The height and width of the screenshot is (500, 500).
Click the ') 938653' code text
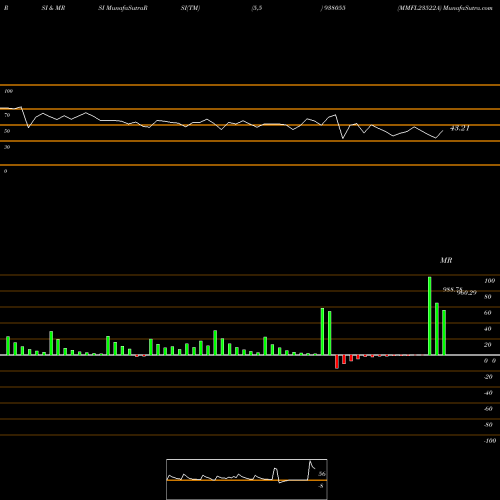click(333, 8)
